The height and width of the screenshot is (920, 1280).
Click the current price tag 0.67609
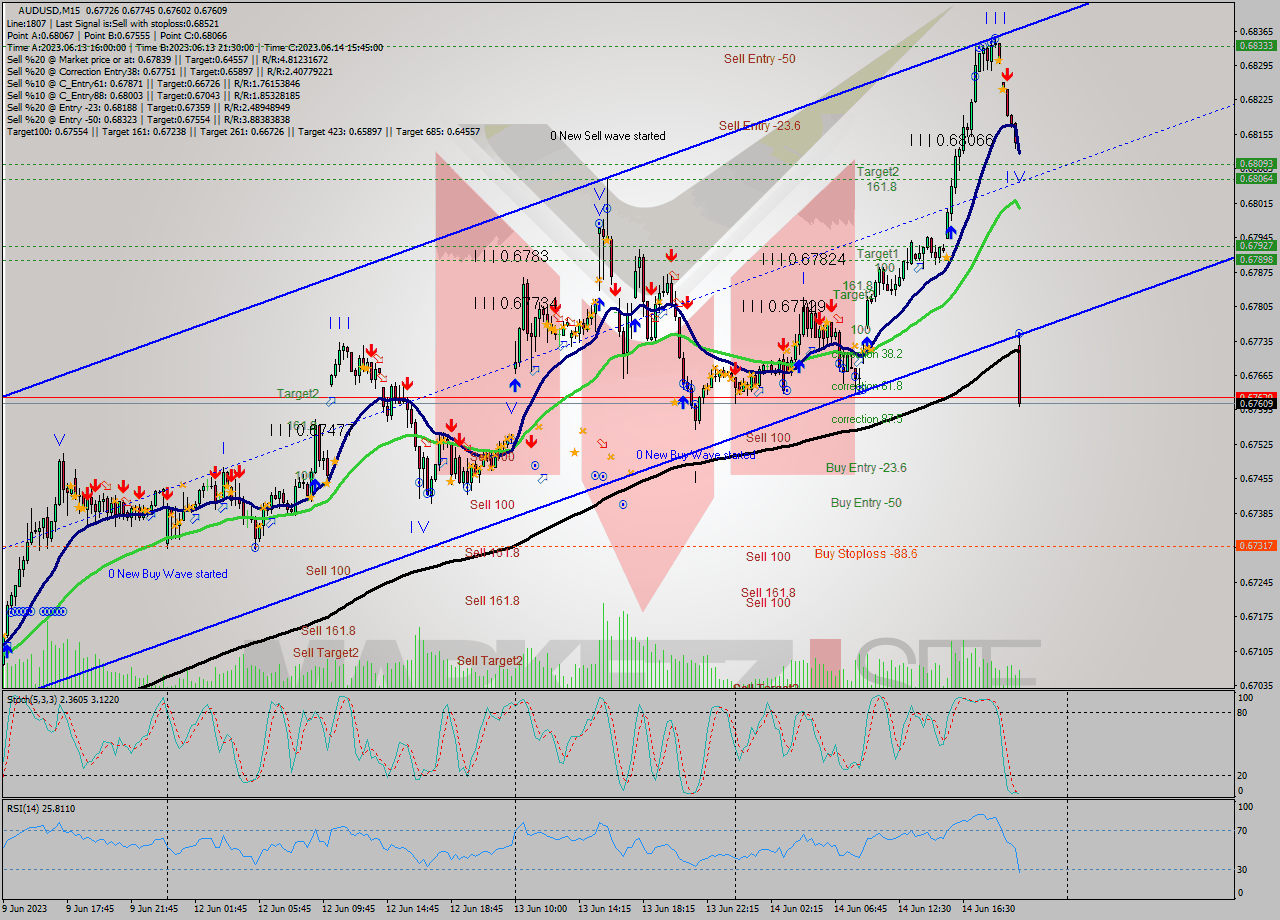coord(1257,404)
